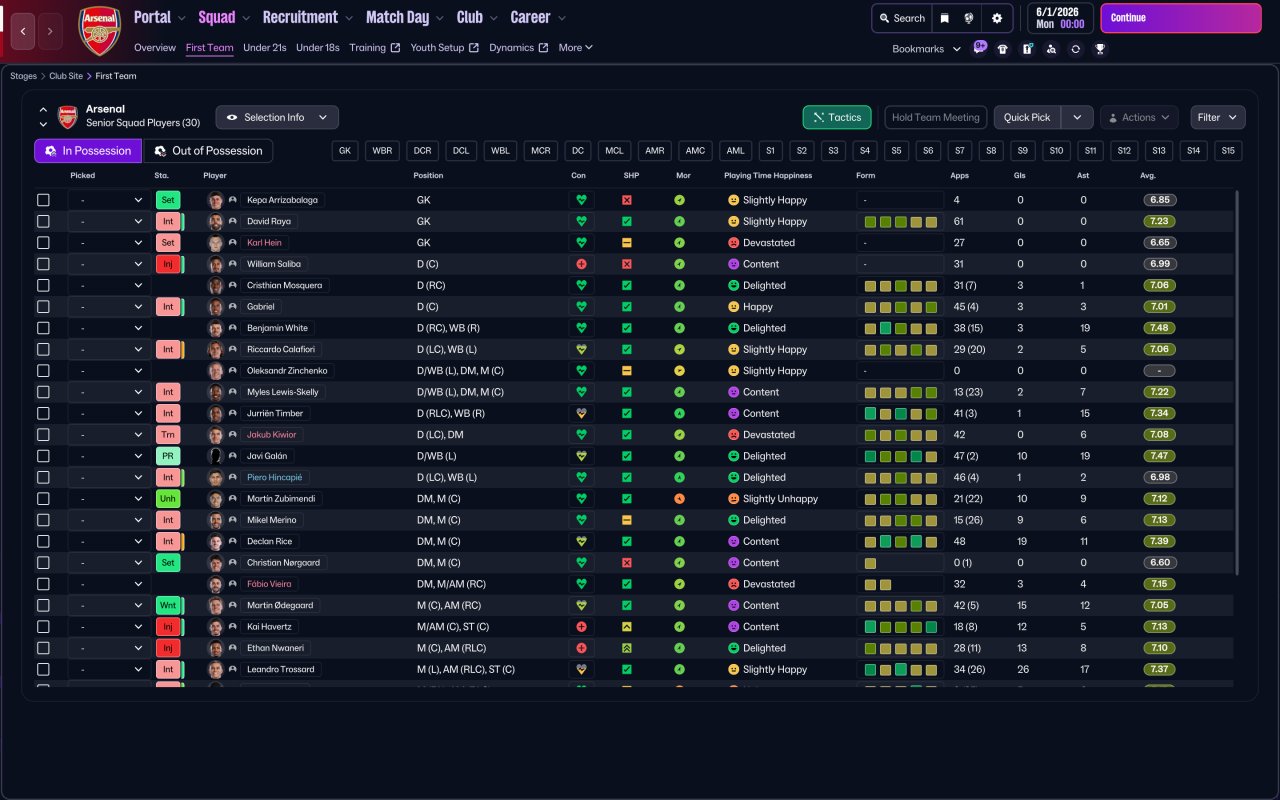The height and width of the screenshot is (800, 1280).
Task: Click Jurriën Timber's form bar
Action: tap(900, 413)
